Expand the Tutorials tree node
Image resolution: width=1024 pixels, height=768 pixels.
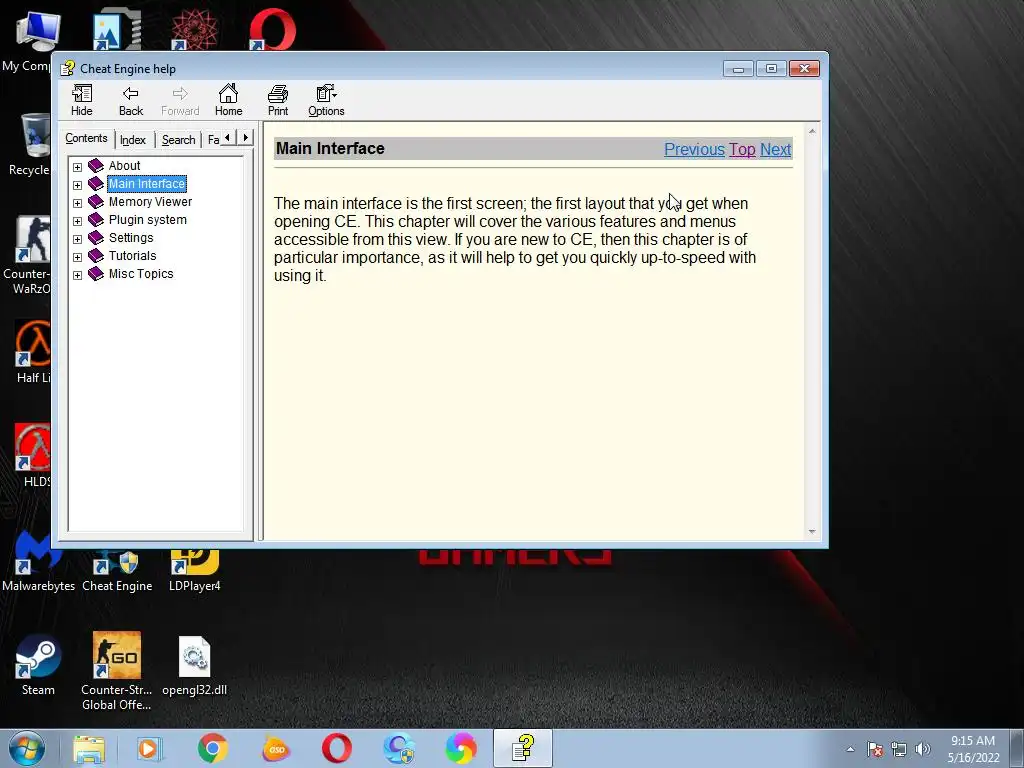tap(77, 257)
